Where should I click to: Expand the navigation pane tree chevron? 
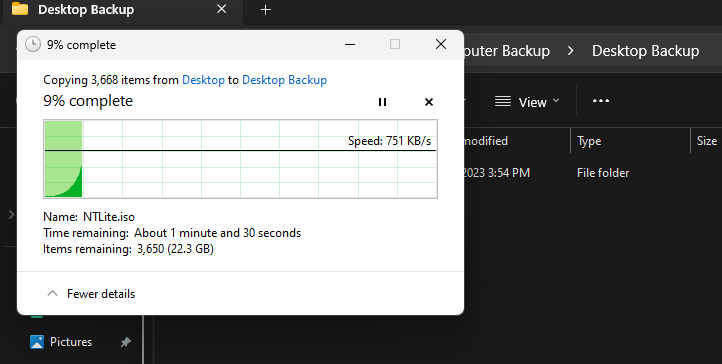[x=12, y=214]
